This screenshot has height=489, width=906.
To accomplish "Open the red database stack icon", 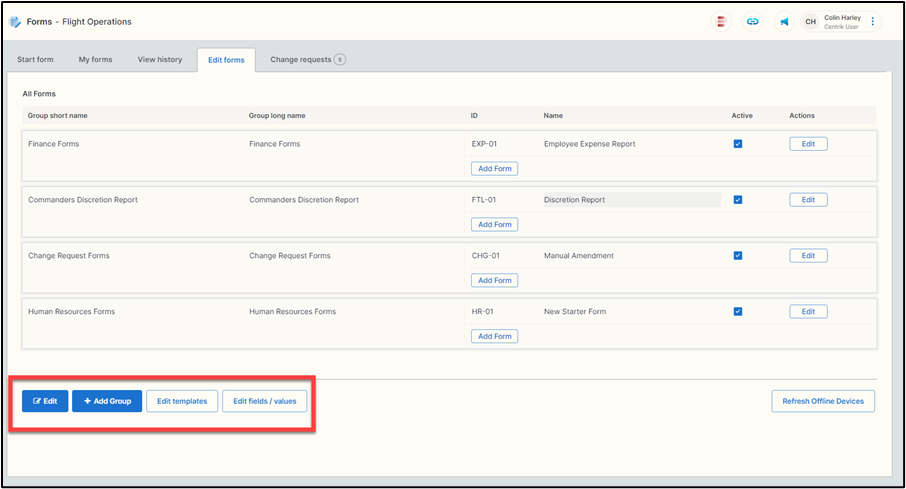I will pos(720,21).
